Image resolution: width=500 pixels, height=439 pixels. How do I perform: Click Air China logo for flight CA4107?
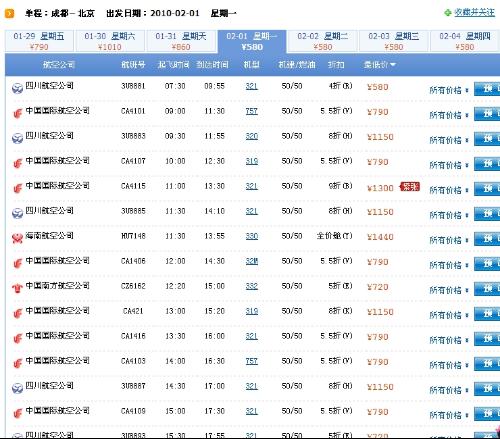[17, 163]
